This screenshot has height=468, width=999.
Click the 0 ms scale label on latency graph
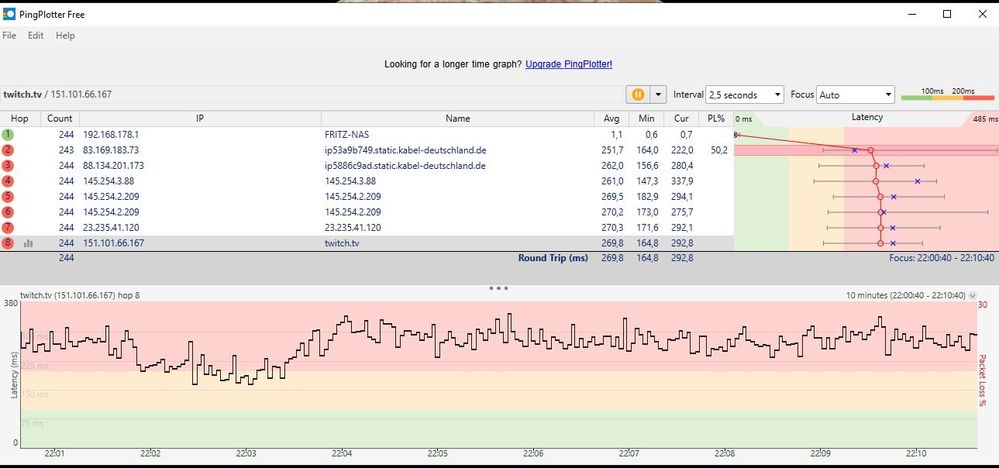744,119
